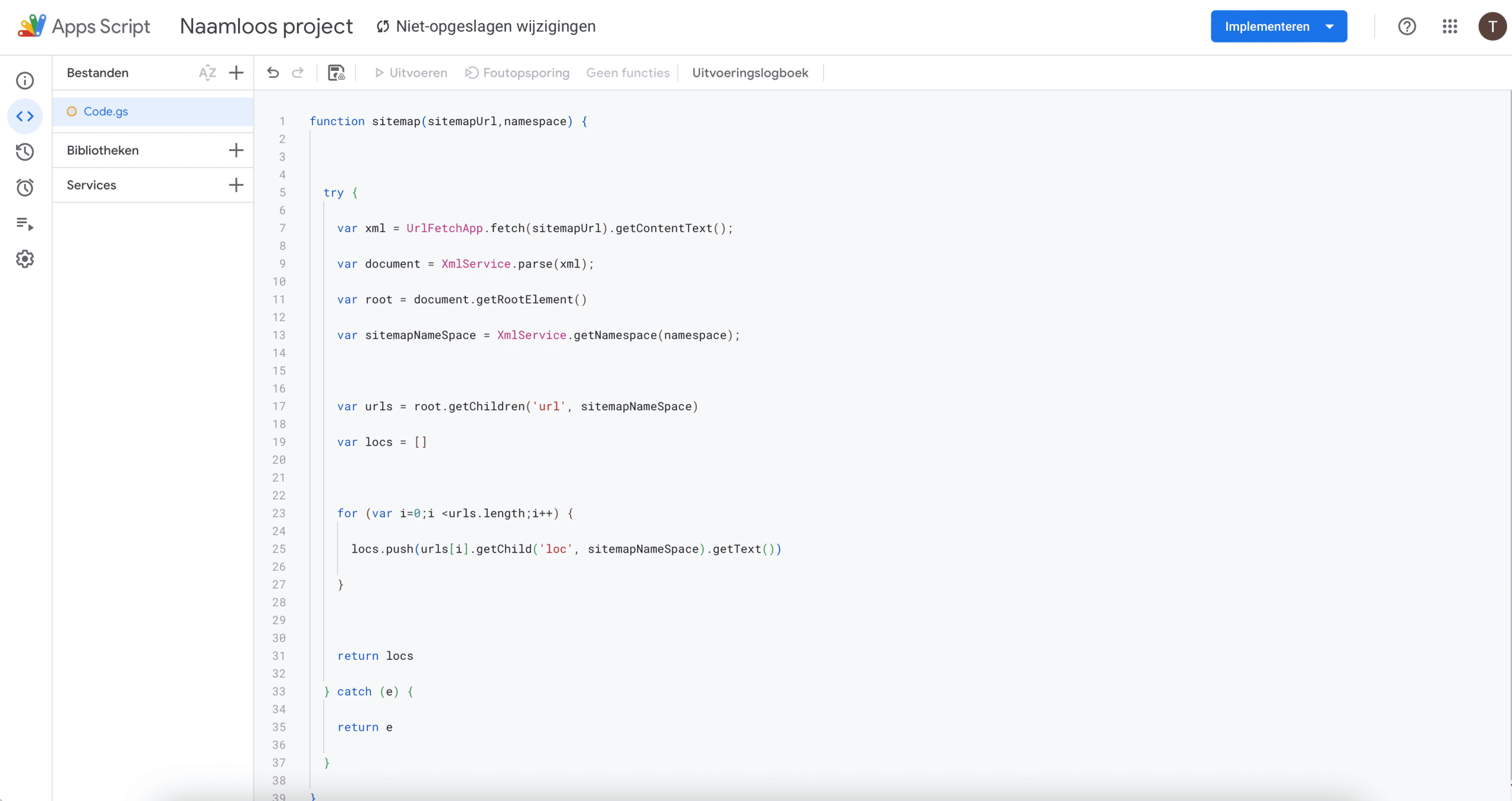The height and width of the screenshot is (801, 1512).
Task: Add a service next to Services
Action: click(x=236, y=185)
